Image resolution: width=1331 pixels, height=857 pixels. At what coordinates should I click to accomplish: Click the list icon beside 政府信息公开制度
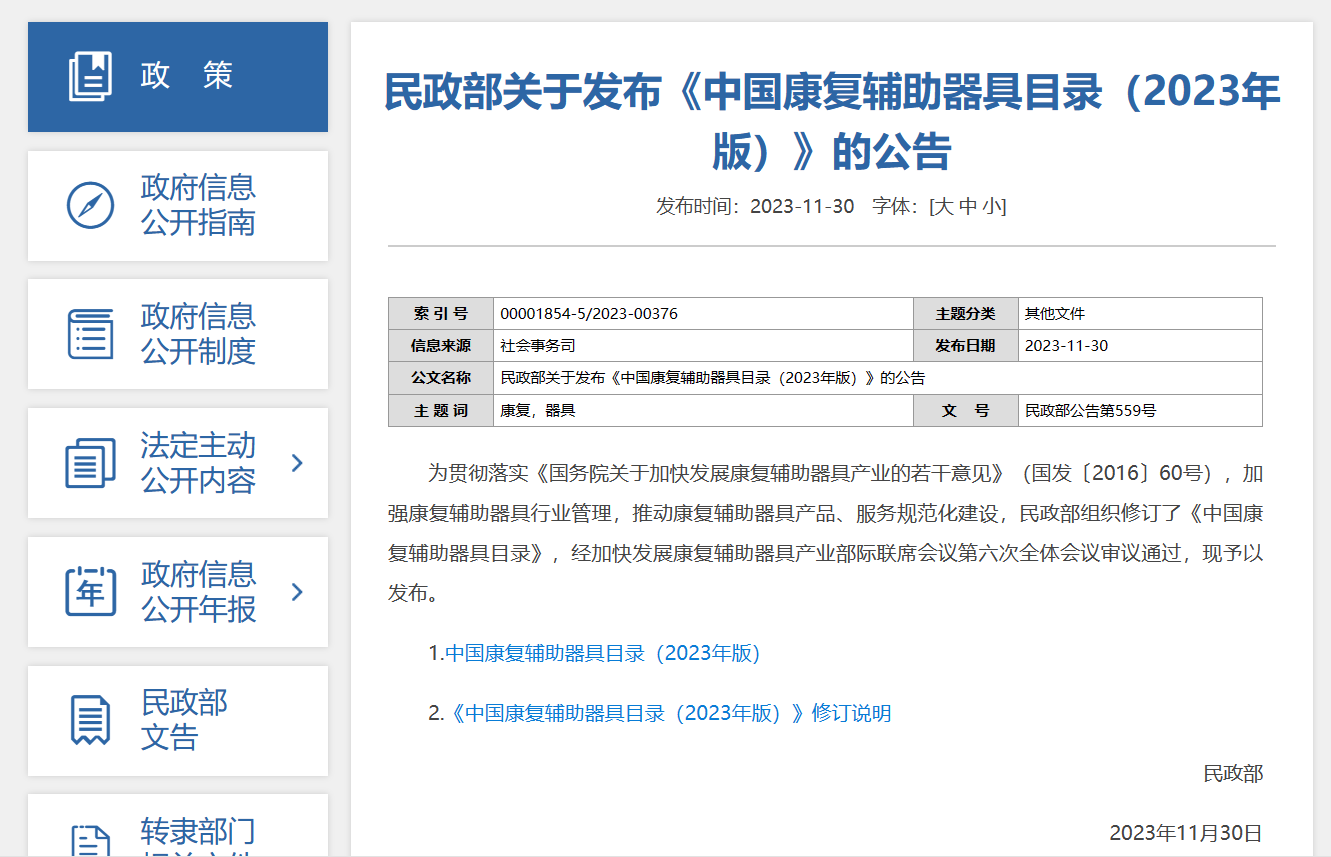(90, 334)
